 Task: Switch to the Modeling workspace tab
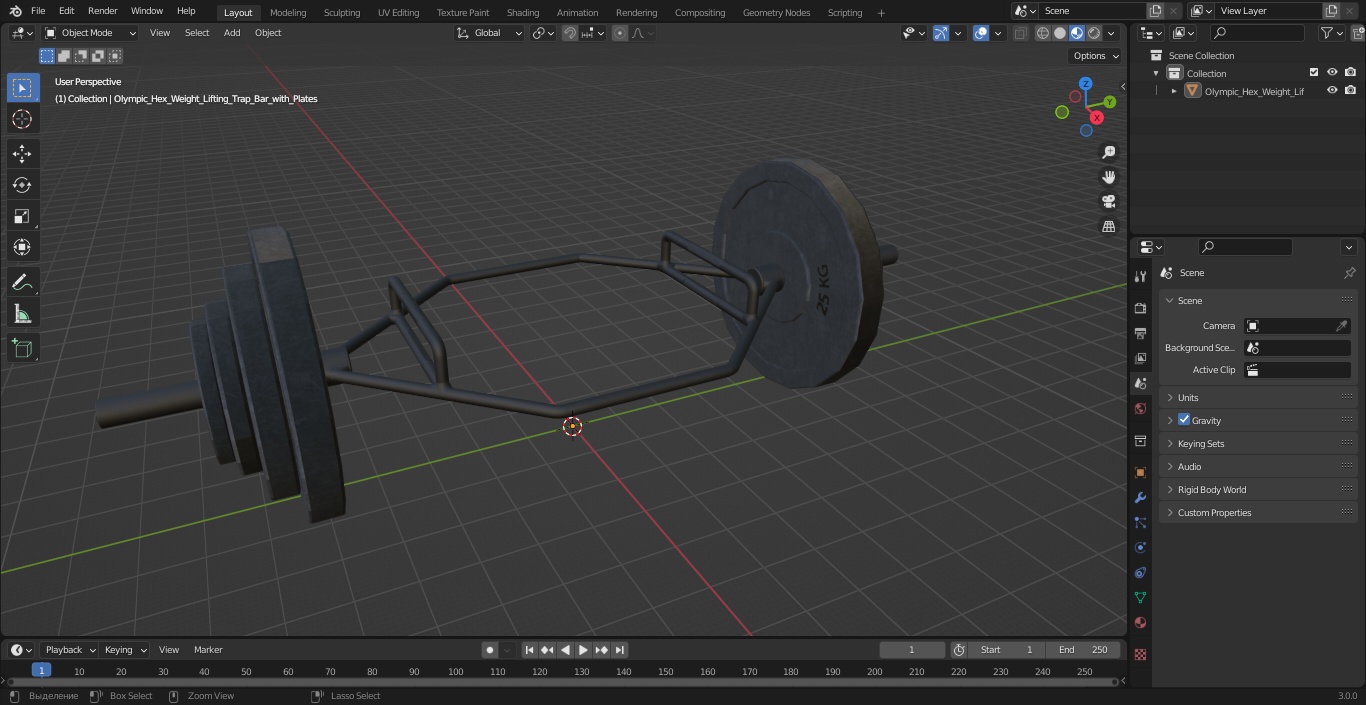[x=288, y=12]
